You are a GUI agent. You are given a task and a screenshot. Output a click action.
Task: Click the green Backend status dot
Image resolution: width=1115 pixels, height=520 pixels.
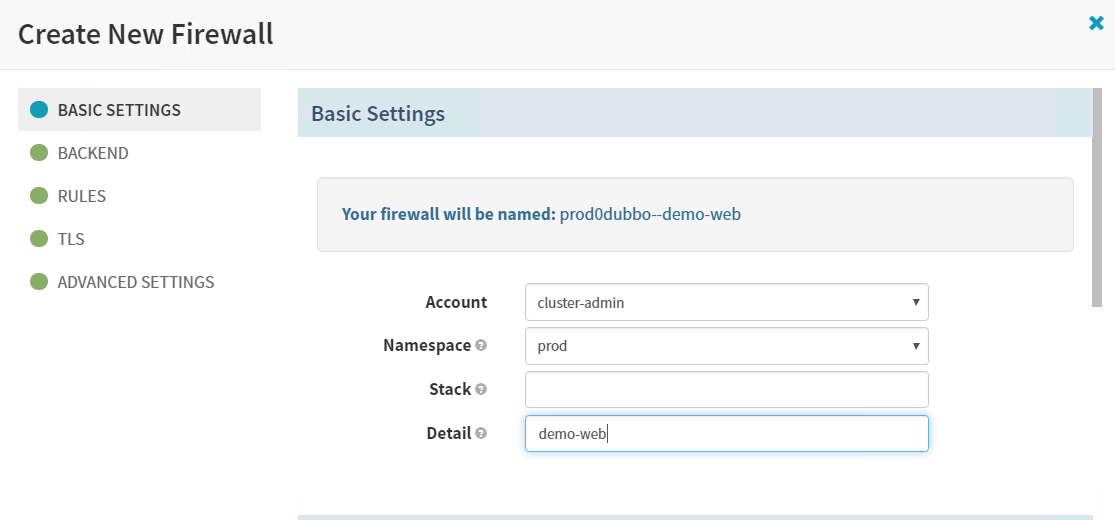click(x=39, y=153)
